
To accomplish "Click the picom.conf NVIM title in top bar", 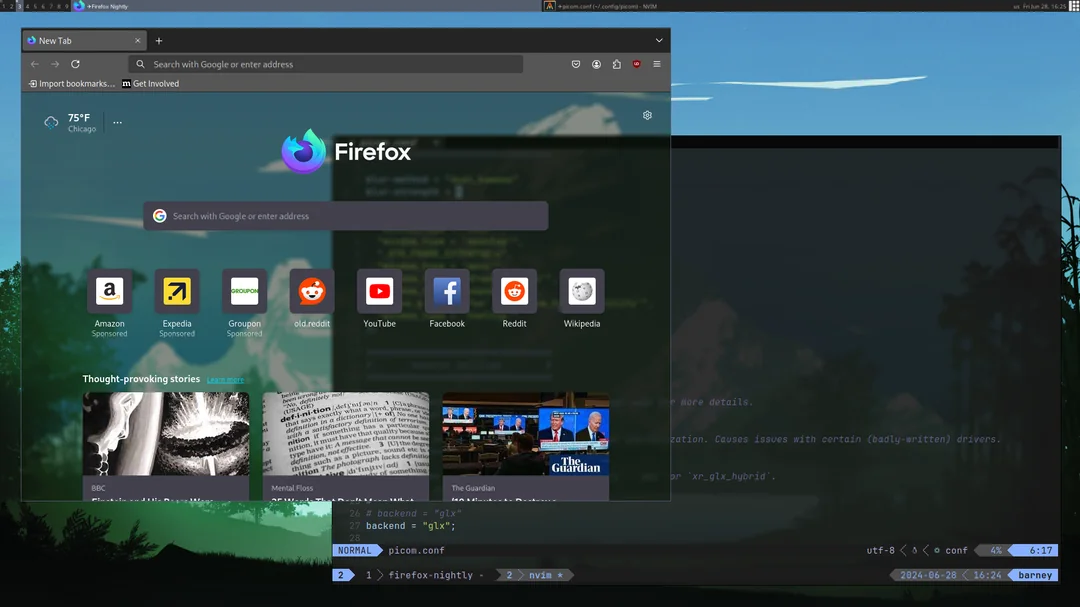I will coord(607,6).
